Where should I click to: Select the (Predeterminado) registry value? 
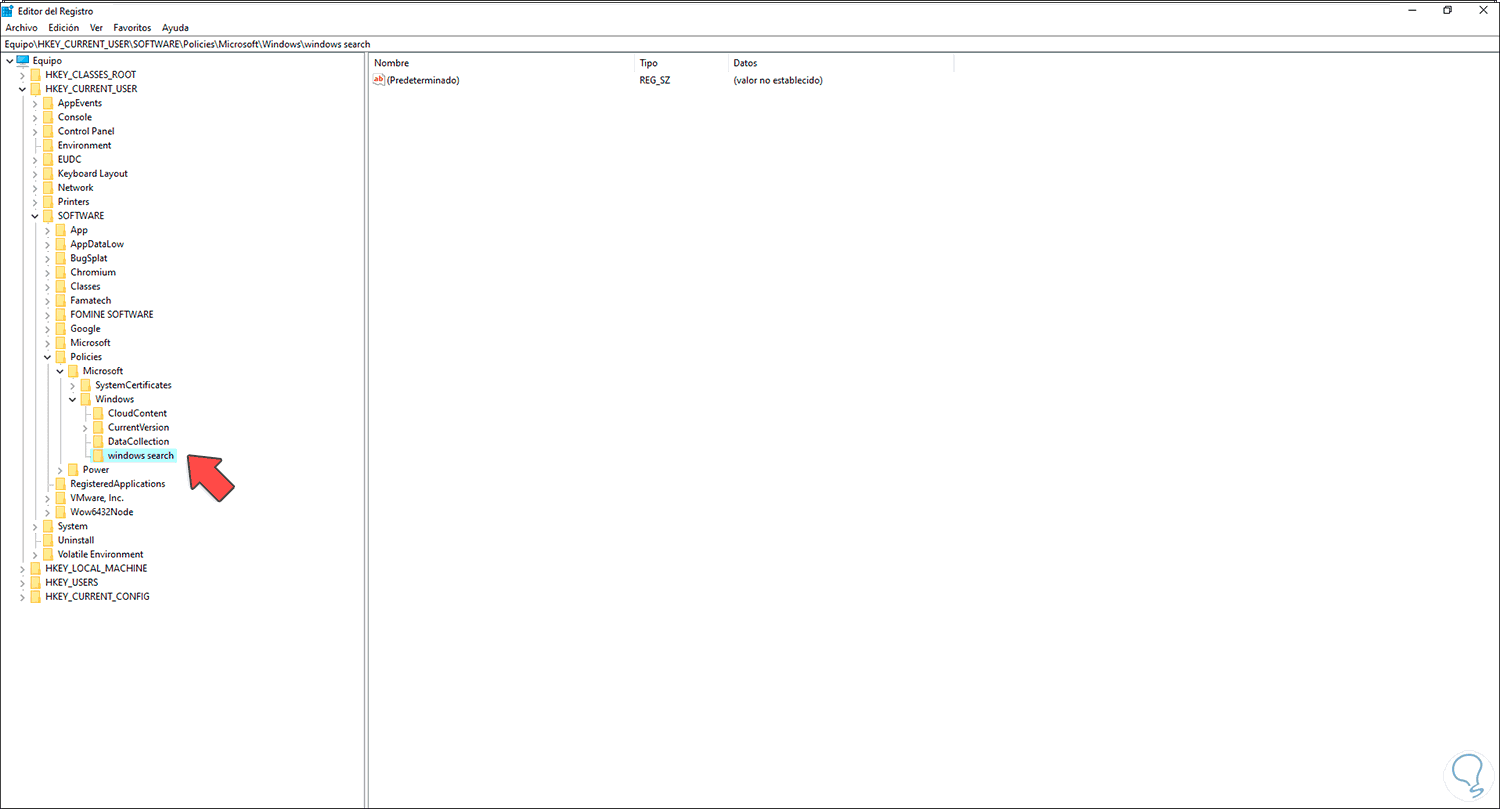click(422, 80)
